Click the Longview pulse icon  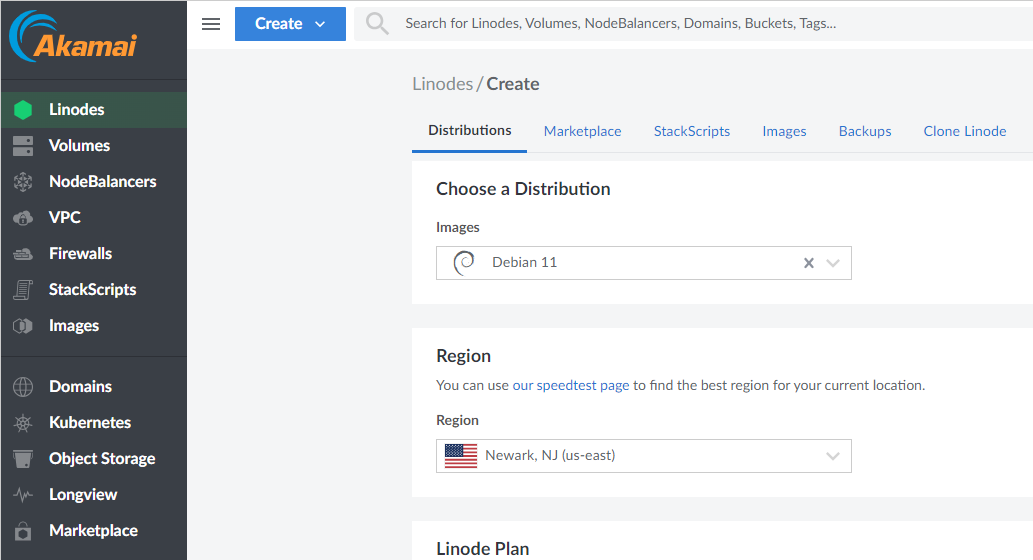pyautogui.click(x=22, y=495)
